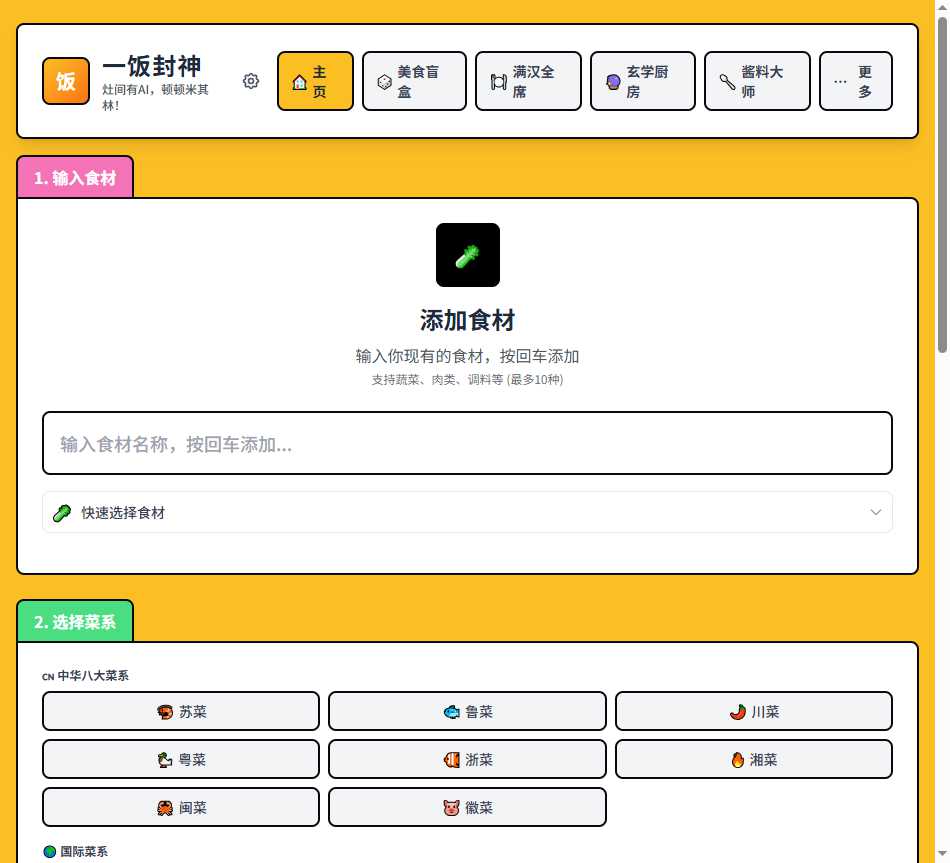
Task: Click the crystal ball icon on 玄学厨房
Action: [613, 81]
